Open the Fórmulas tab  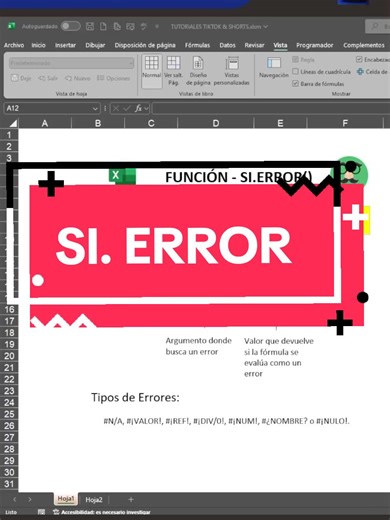[197, 45]
